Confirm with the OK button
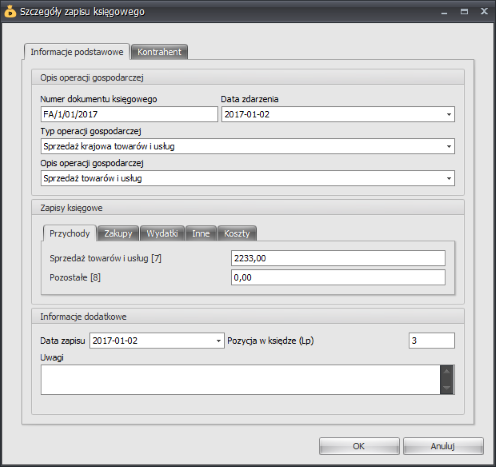This screenshot has width=496, height=467. coord(359,446)
